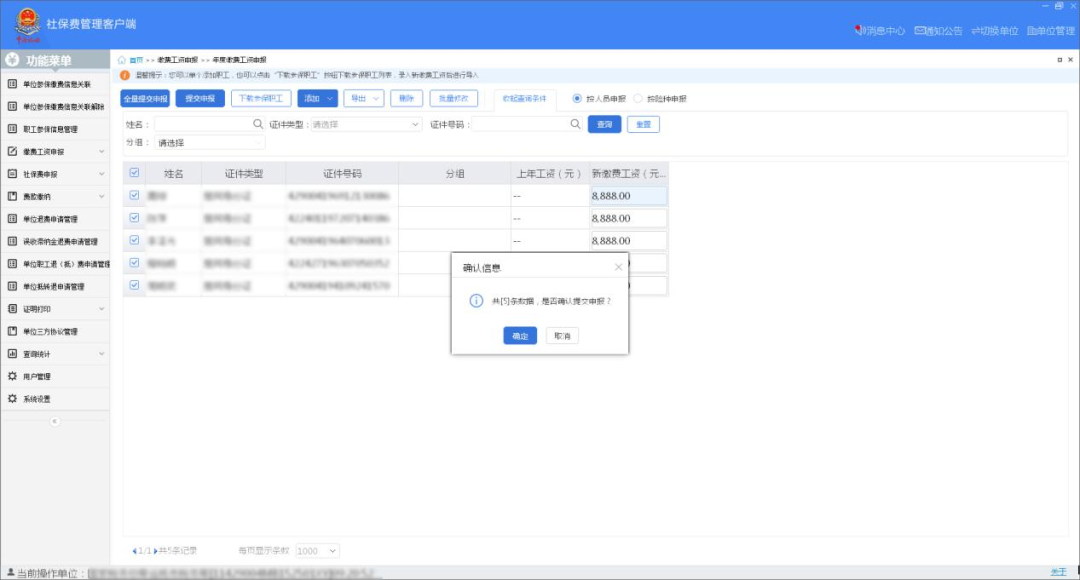
Task: Confirm the submission with 确定 button
Action: (x=519, y=336)
